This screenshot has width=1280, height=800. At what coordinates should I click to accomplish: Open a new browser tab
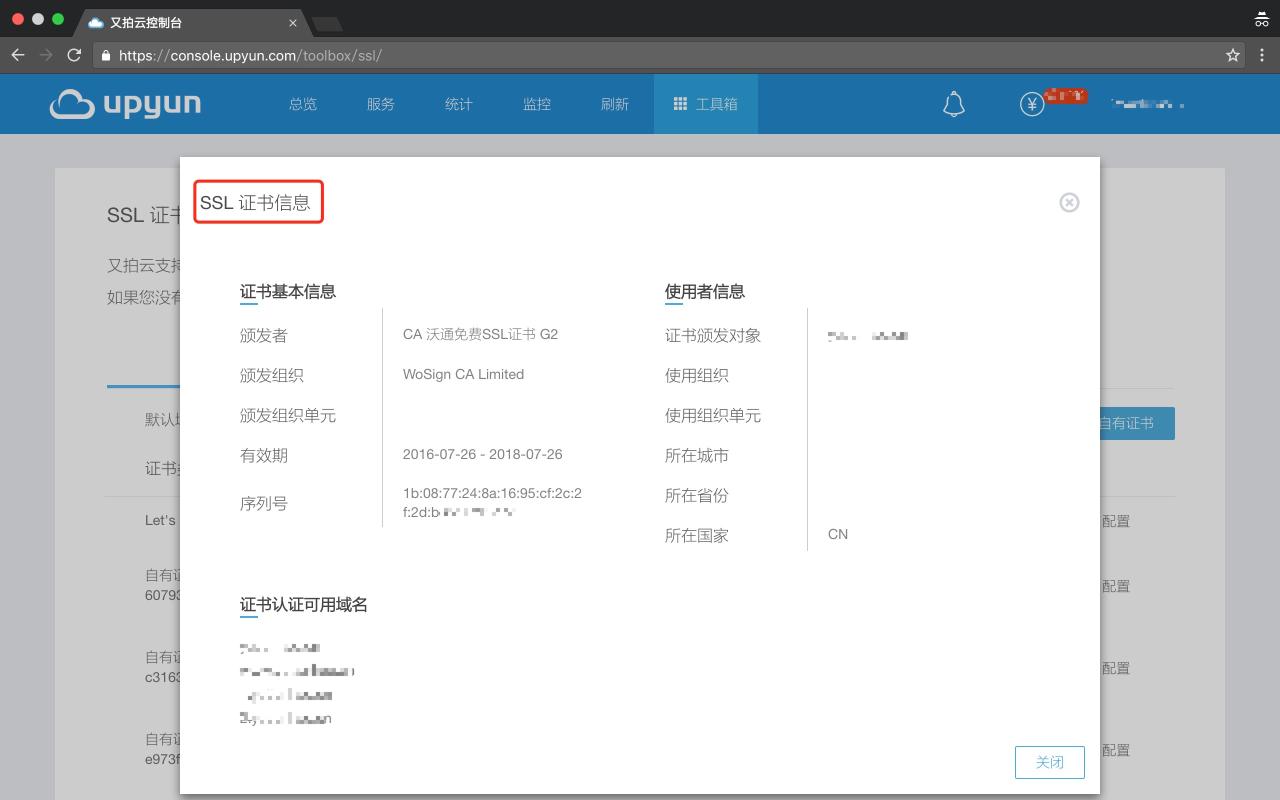327,24
